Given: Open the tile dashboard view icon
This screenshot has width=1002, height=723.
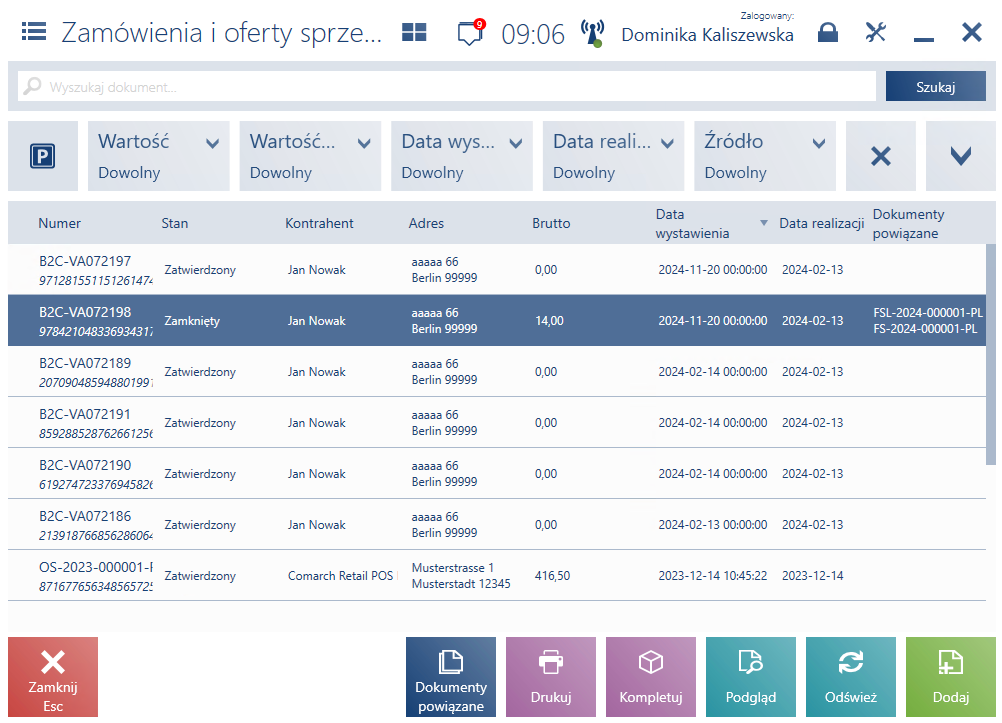Looking at the screenshot, I should point(414,32).
